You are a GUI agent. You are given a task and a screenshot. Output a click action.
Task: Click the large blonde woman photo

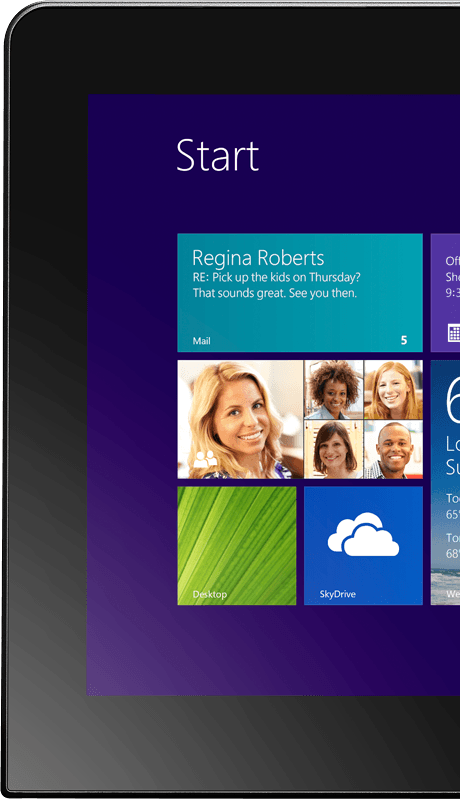pyautogui.click(x=240, y=419)
